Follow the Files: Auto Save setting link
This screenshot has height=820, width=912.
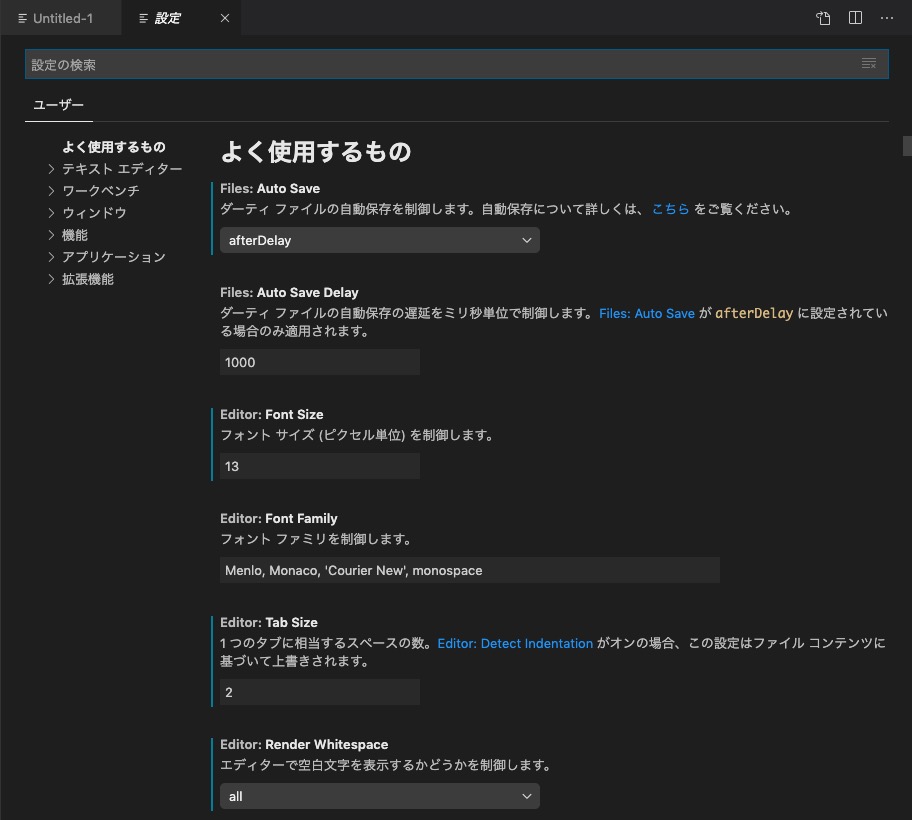point(647,313)
